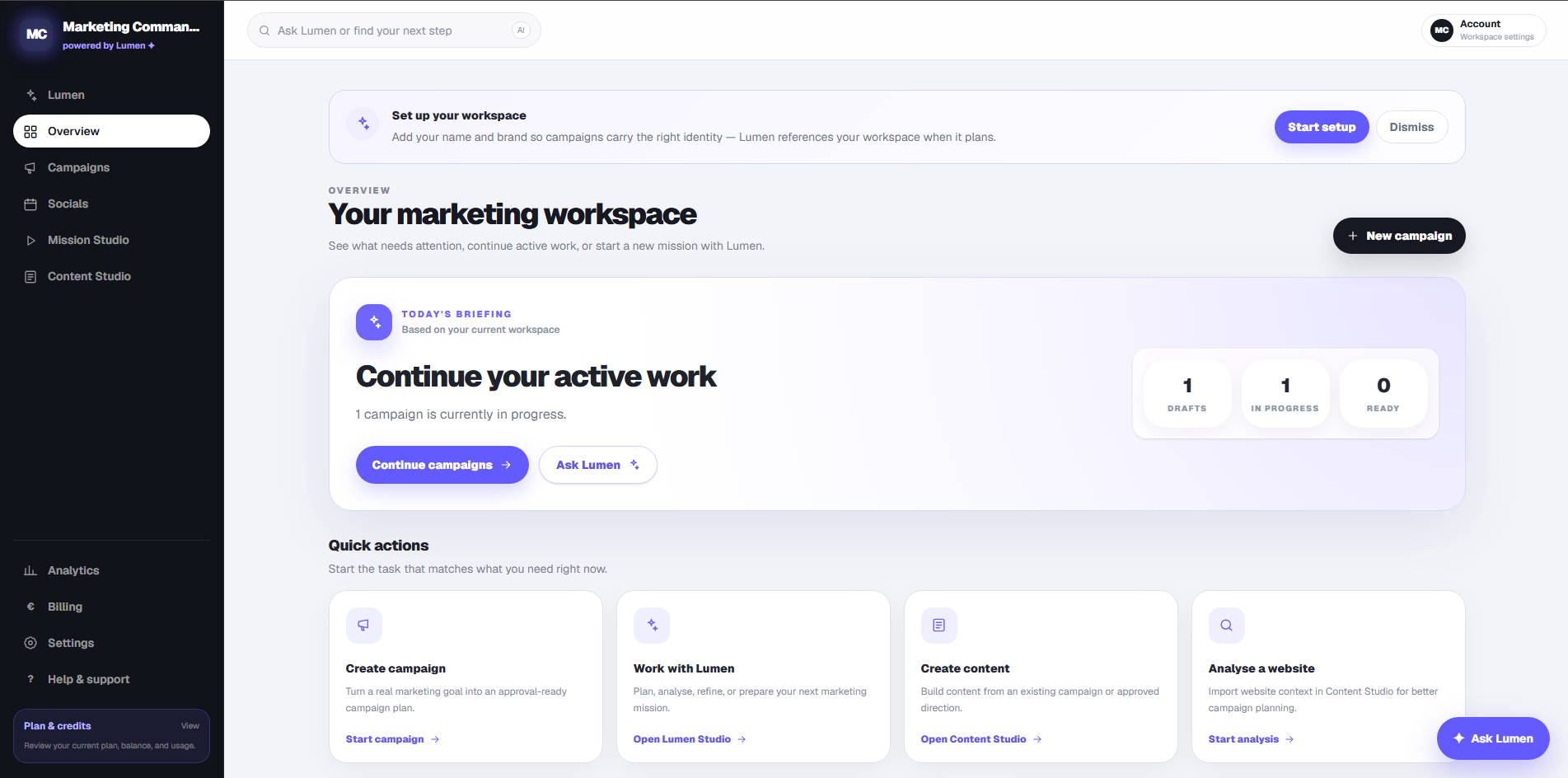Click Continue campaigns button

(x=442, y=465)
